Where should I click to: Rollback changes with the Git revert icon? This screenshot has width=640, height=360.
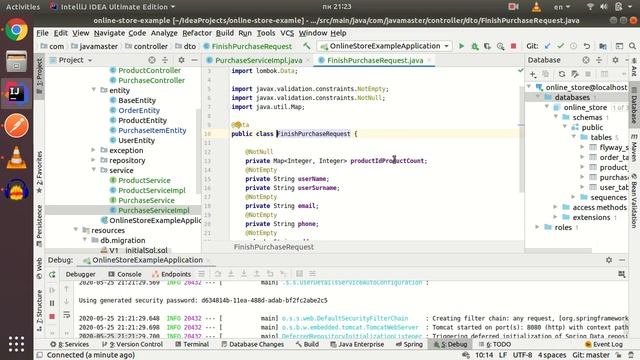coord(587,46)
